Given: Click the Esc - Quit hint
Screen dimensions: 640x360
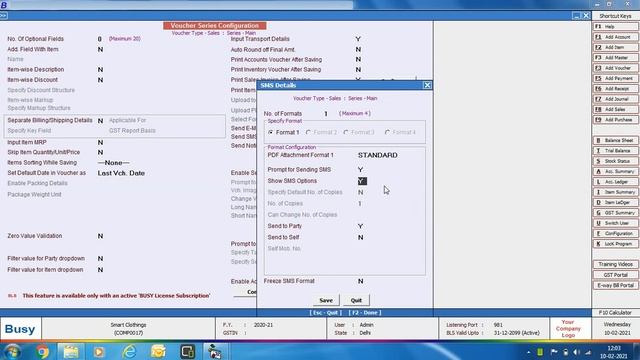Looking at the screenshot, I should coord(326,313).
